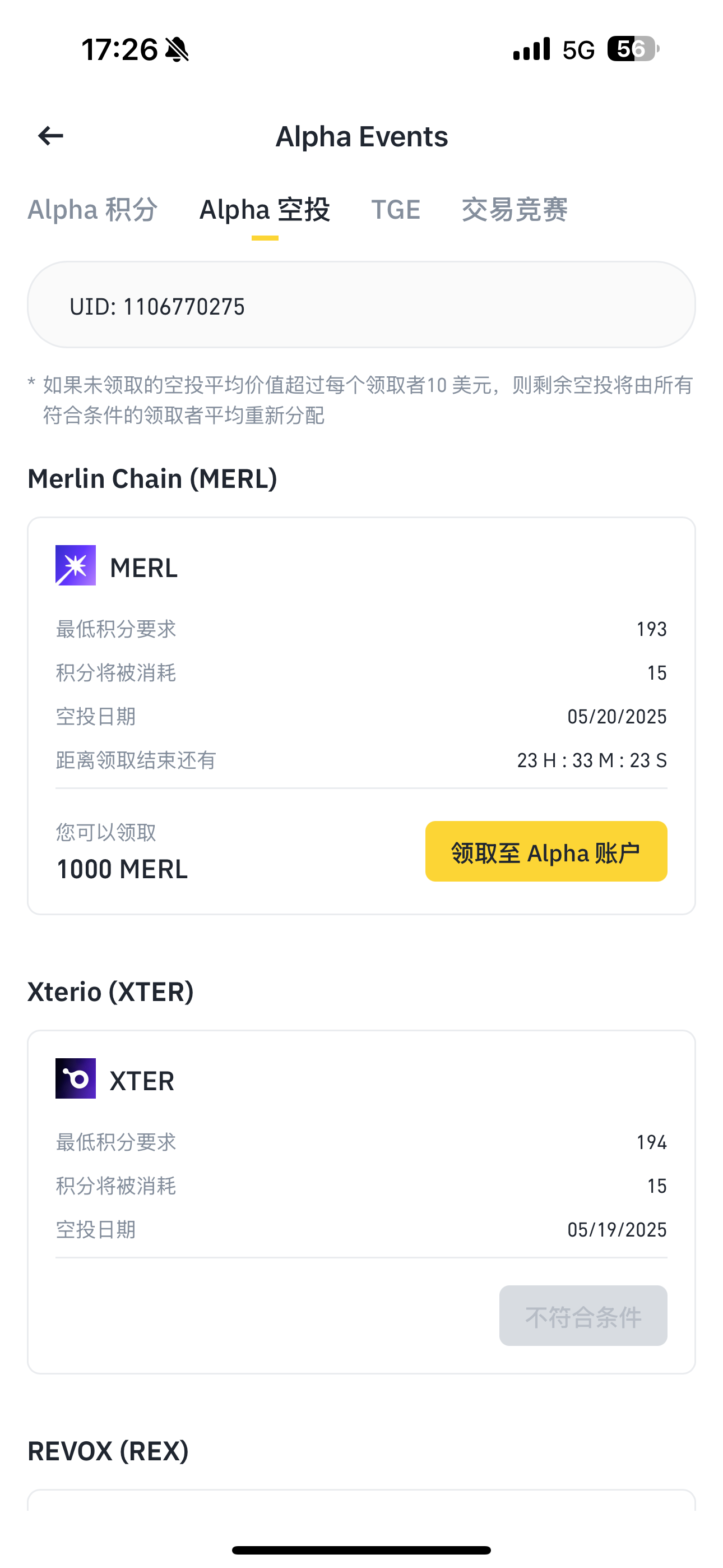Tap the cellular signal bars icon

click(x=531, y=49)
